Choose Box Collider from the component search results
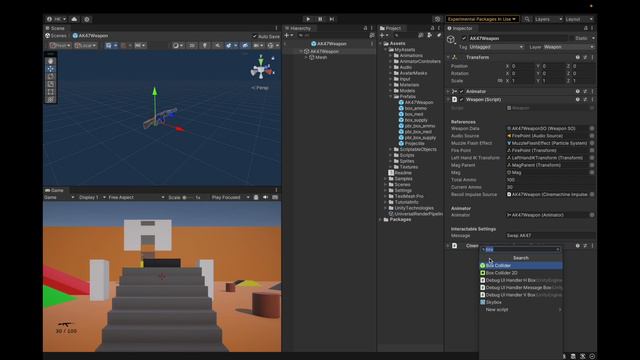Image resolution: width=640 pixels, height=360 pixels. [x=521, y=265]
